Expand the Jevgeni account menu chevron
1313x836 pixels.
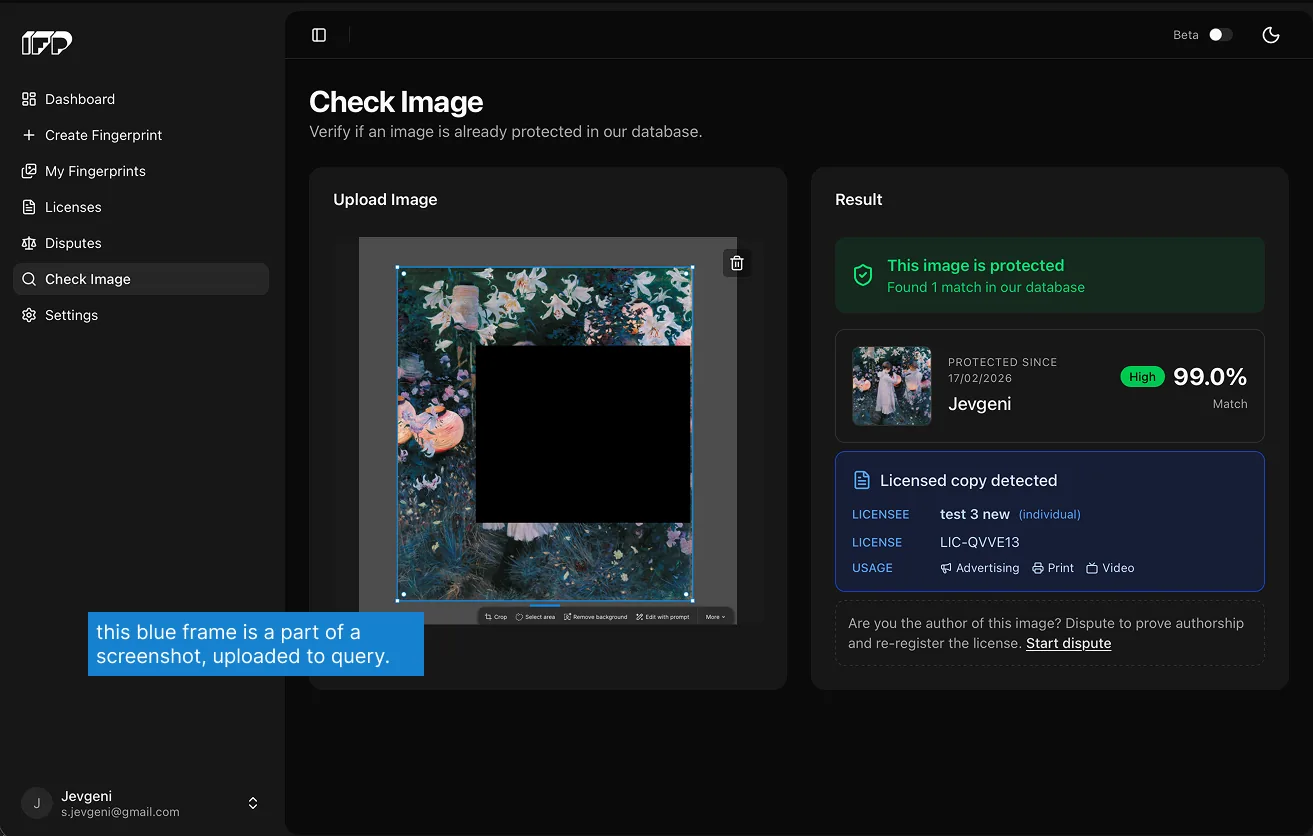click(x=253, y=803)
